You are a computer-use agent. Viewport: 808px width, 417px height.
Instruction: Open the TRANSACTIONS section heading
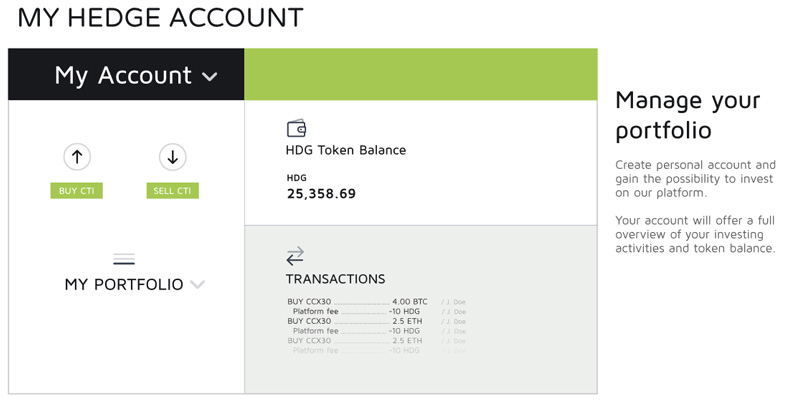335,279
